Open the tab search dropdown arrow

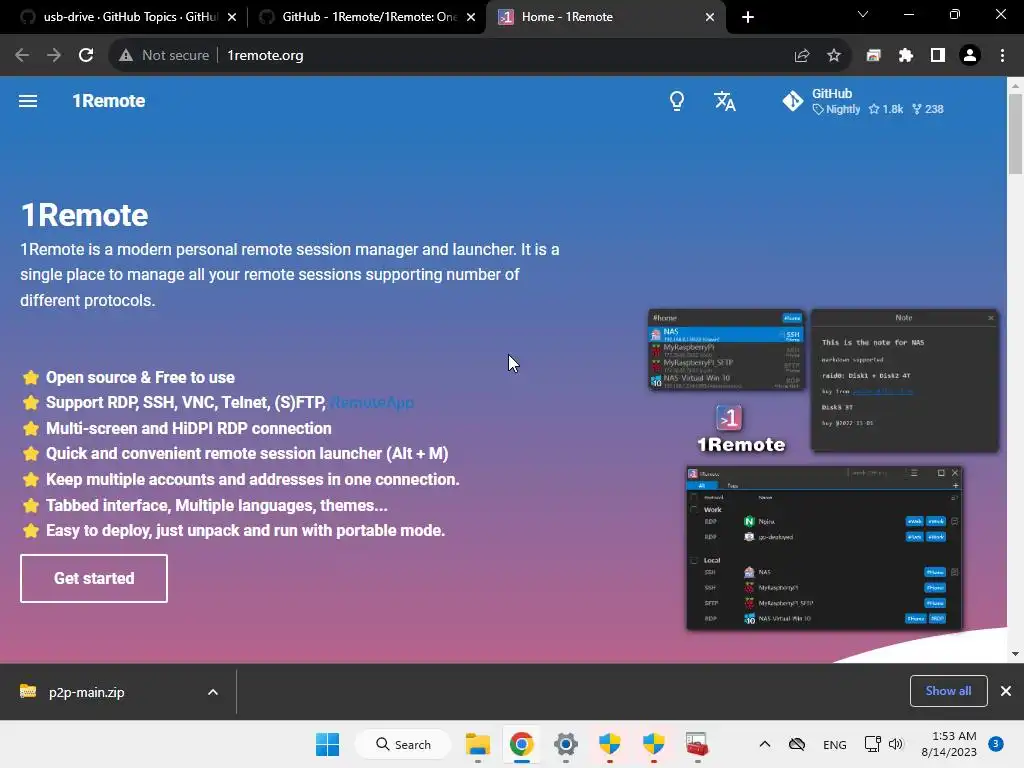(863, 14)
